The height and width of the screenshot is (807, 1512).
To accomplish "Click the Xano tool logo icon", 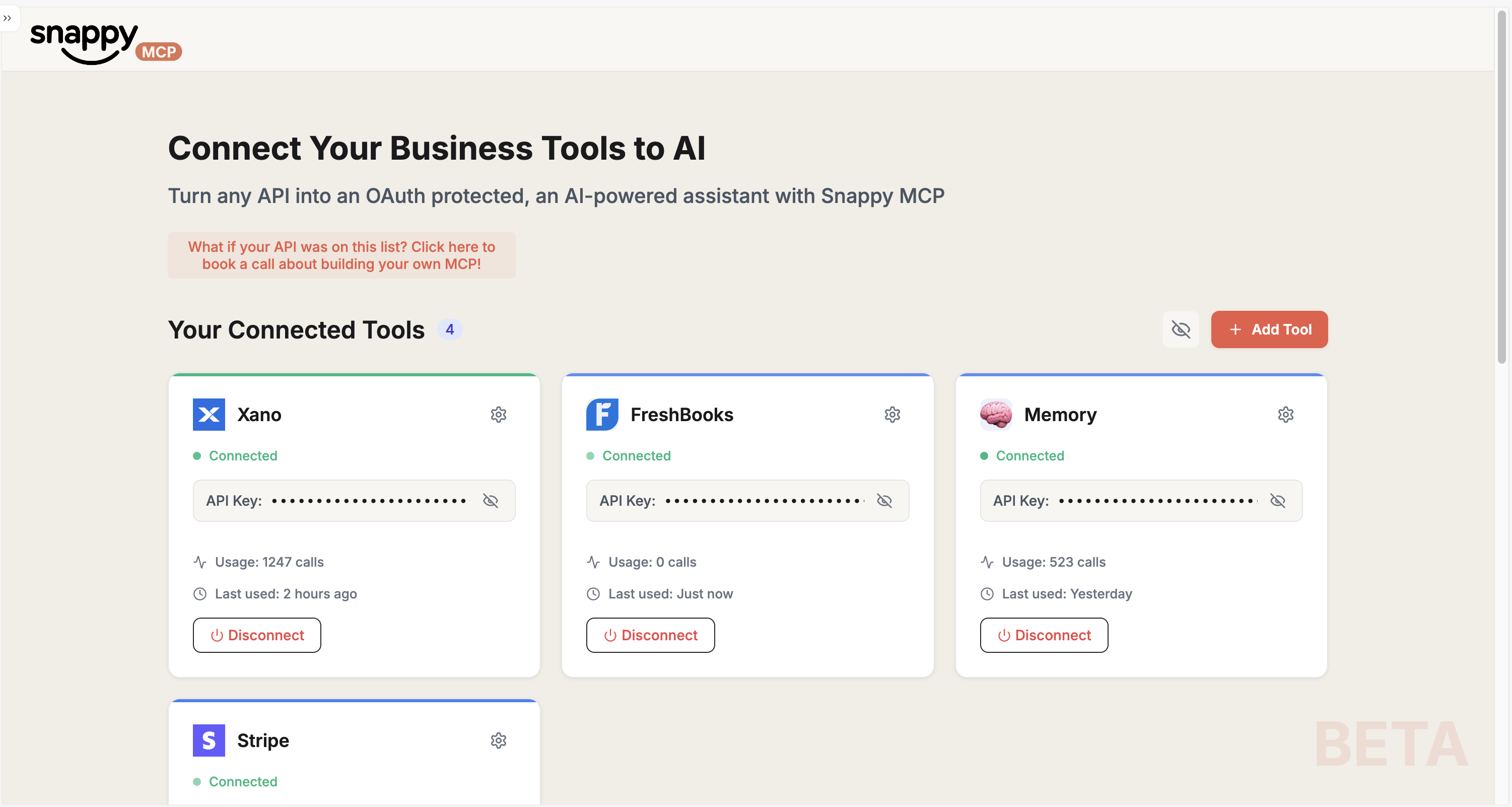I will point(209,415).
